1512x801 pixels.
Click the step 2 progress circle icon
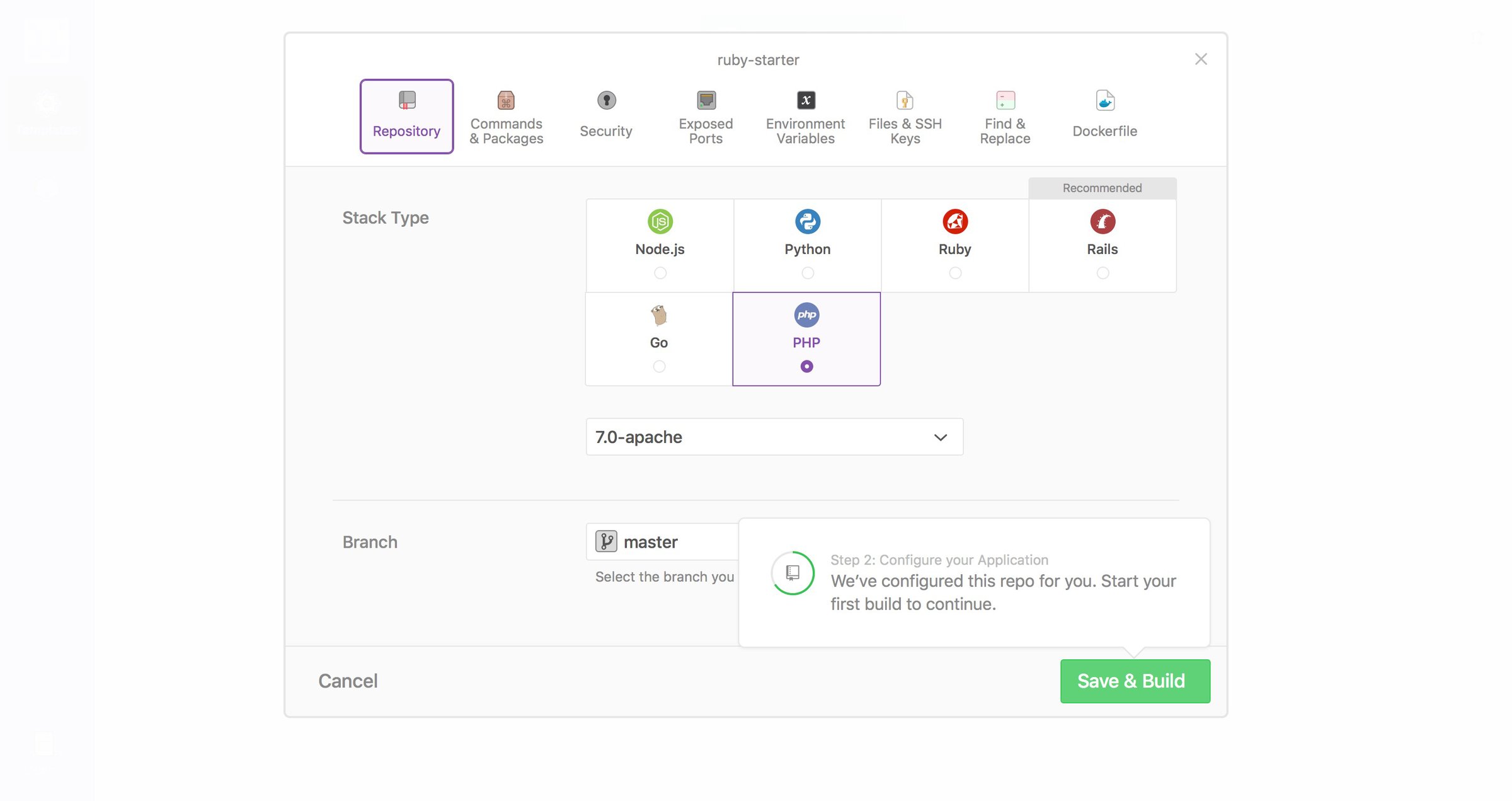point(793,573)
